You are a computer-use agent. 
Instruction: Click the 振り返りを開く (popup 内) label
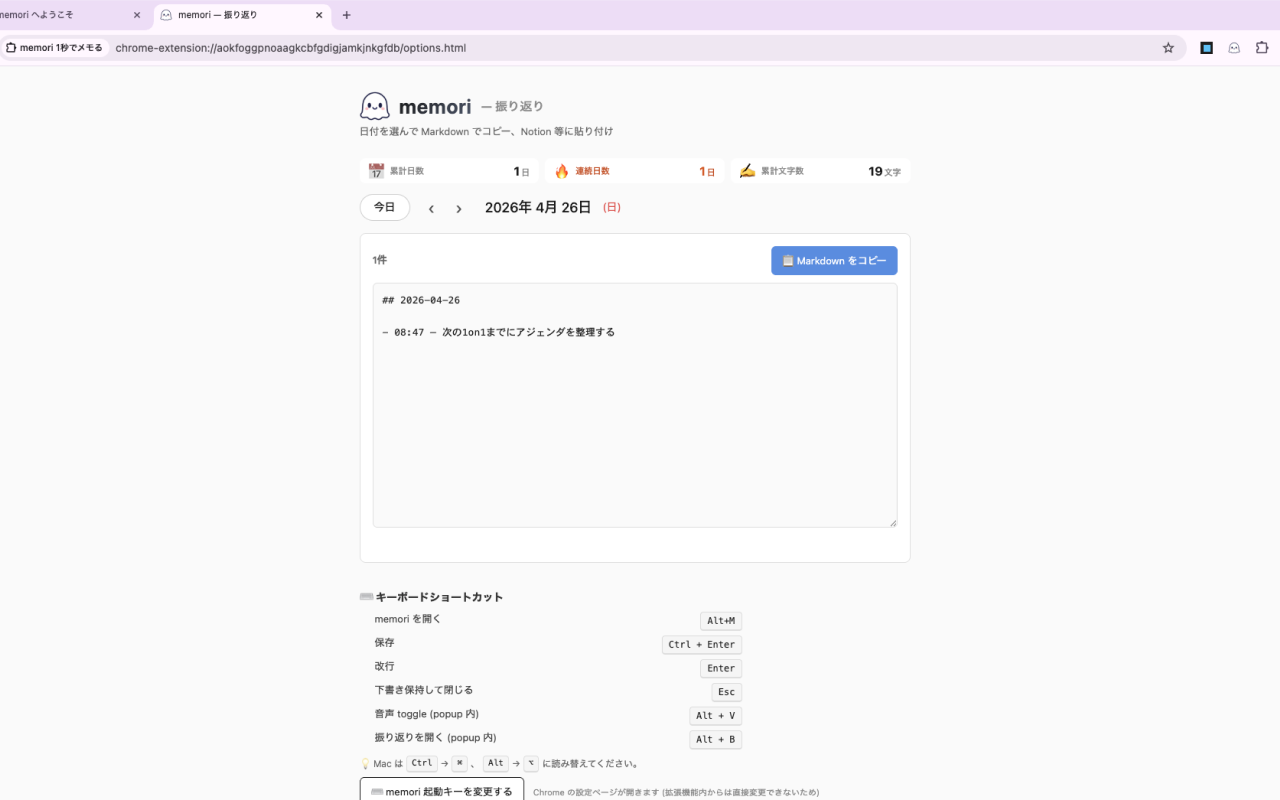coord(436,738)
